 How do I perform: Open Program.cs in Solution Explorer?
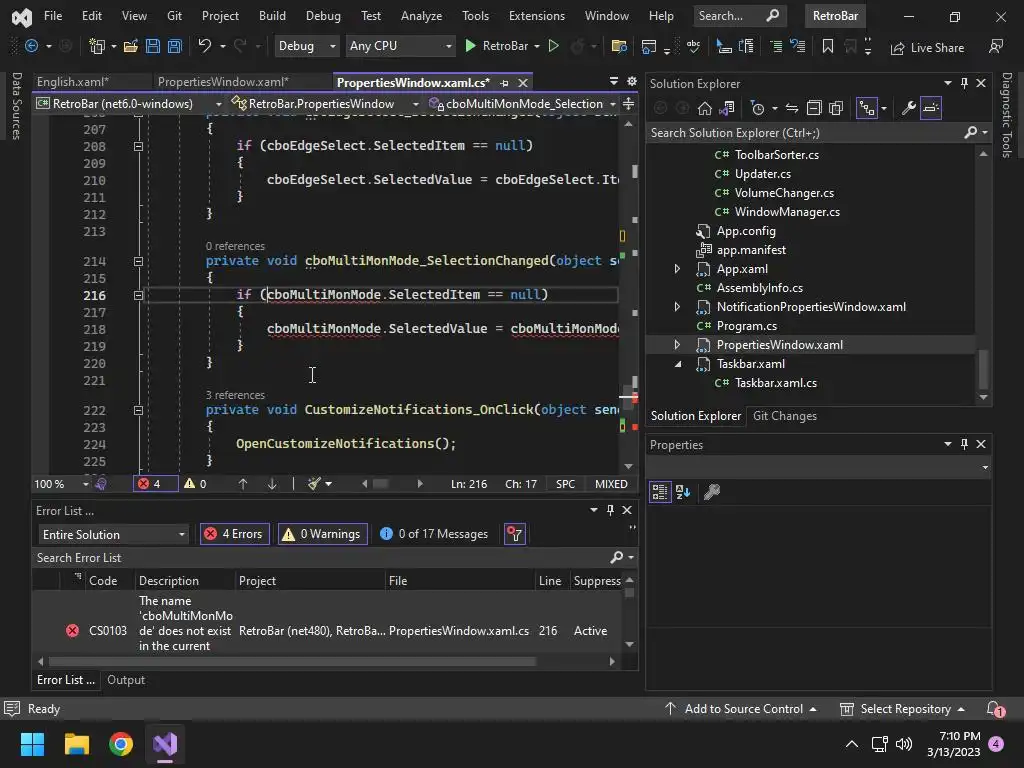pyautogui.click(x=746, y=326)
